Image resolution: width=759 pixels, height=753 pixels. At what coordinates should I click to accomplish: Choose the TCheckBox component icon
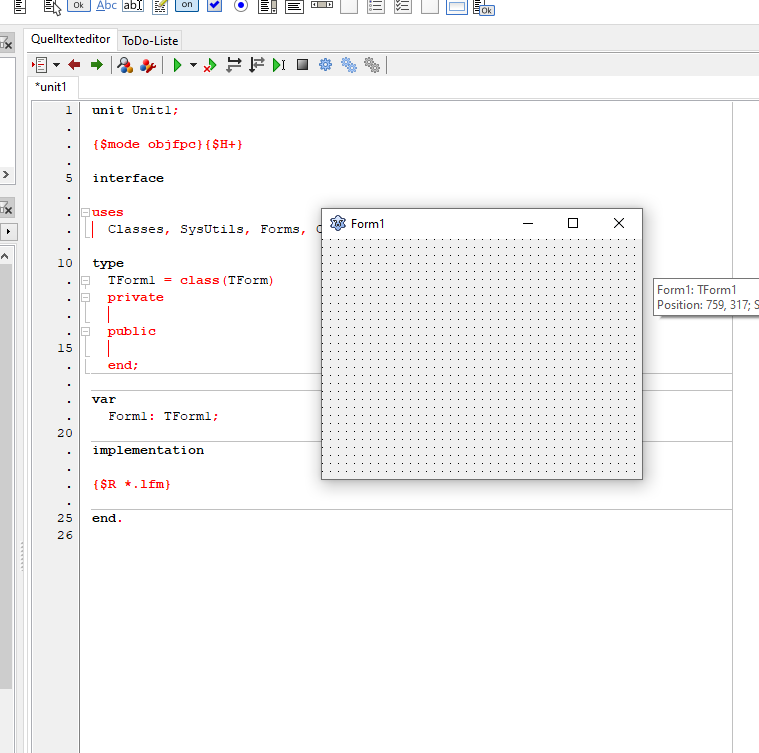pos(214,6)
